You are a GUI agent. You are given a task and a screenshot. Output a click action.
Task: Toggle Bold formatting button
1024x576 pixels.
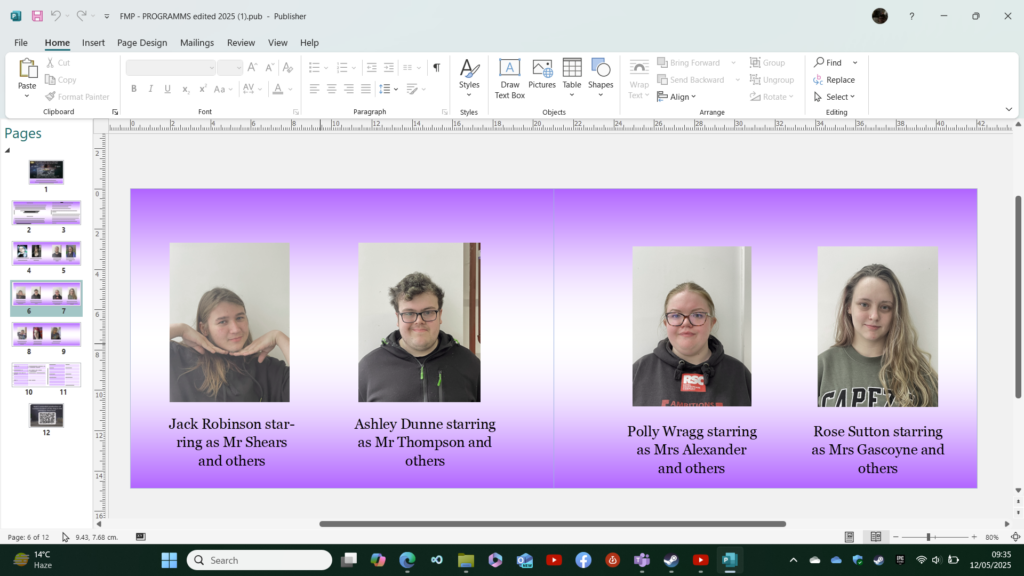(x=134, y=89)
